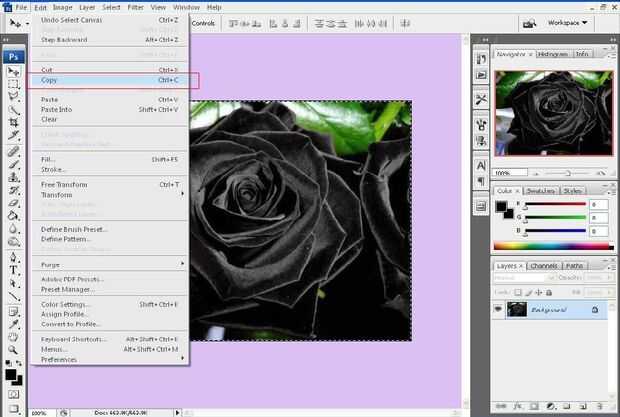The width and height of the screenshot is (620, 417).
Task: Toggle lock transparent pixels in Layers
Action: [x=518, y=292]
